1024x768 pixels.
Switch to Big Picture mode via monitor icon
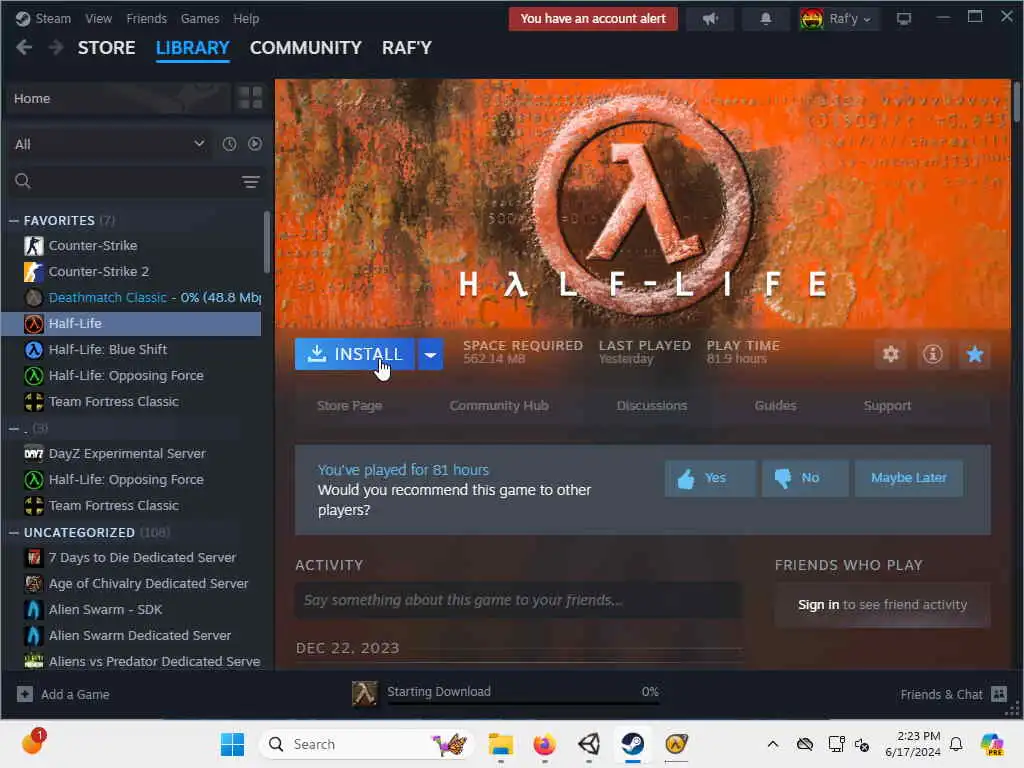tap(904, 19)
